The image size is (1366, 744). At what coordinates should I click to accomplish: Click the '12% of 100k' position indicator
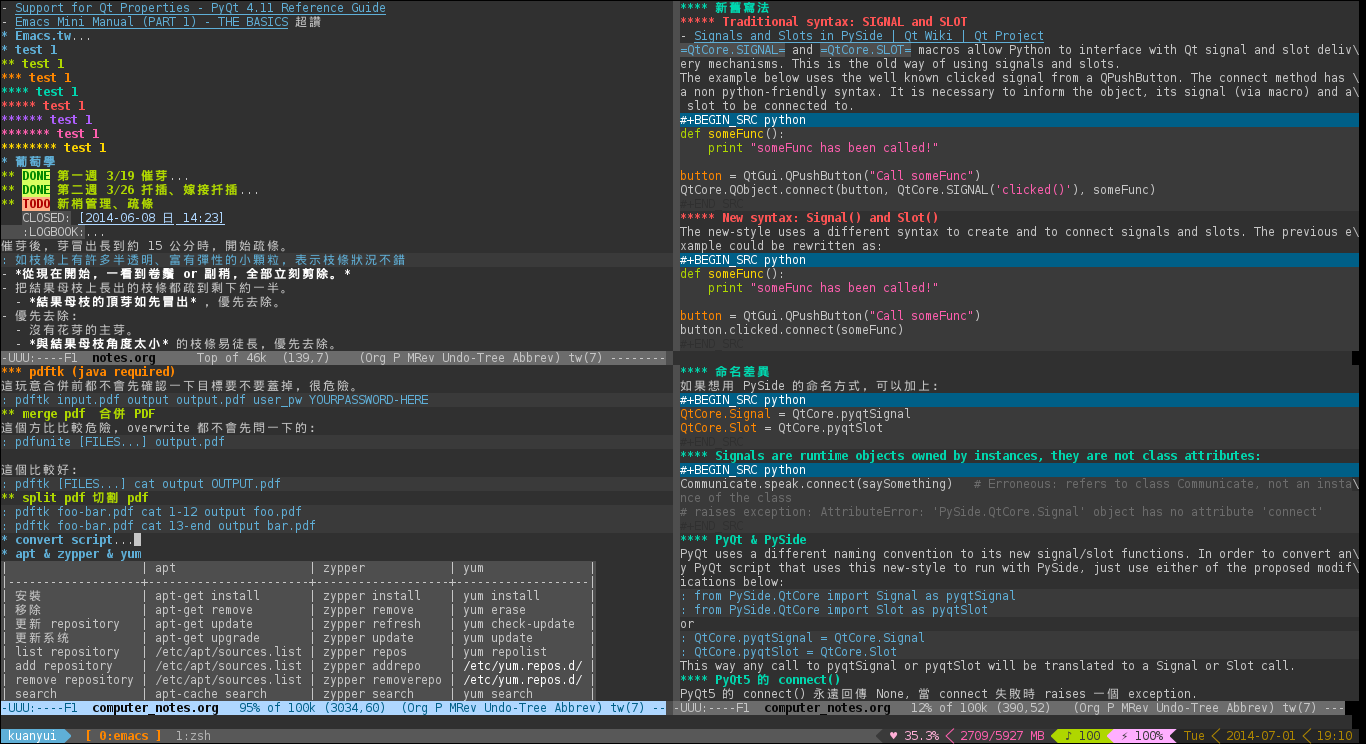click(x=953, y=708)
